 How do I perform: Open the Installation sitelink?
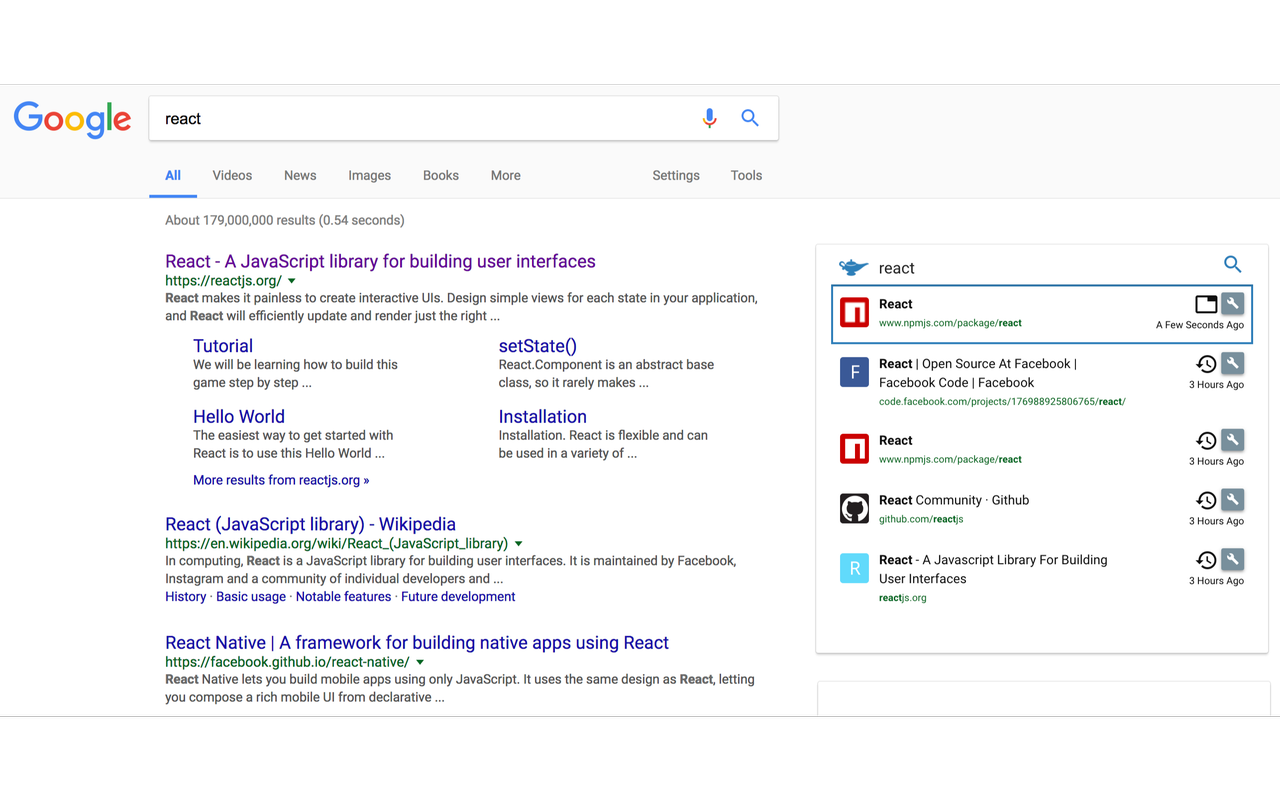(x=543, y=416)
